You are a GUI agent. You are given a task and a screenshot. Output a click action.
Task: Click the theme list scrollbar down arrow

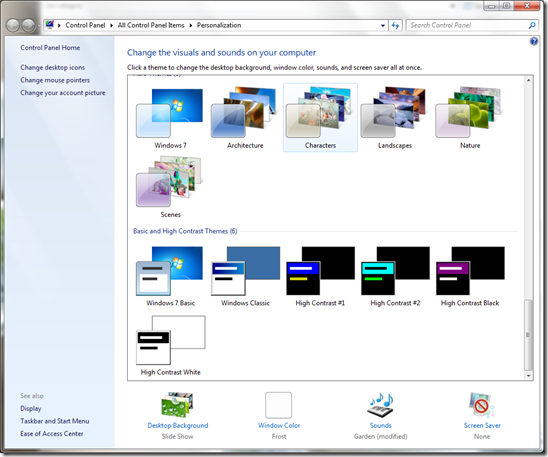pyautogui.click(x=528, y=376)
